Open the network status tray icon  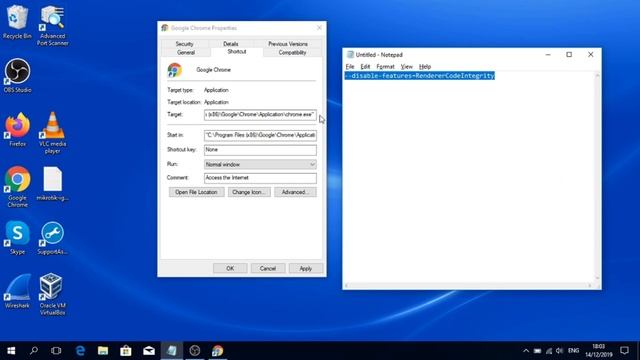[x=549, y=351]
